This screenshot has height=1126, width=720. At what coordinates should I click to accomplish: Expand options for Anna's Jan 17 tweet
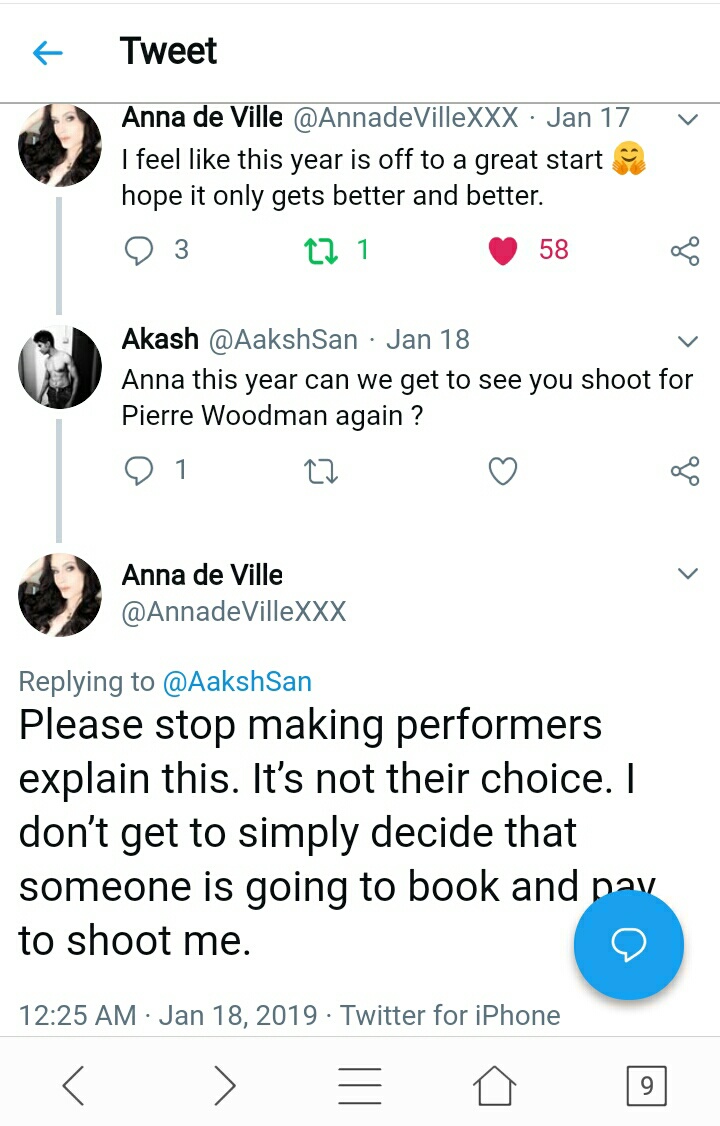687,120
